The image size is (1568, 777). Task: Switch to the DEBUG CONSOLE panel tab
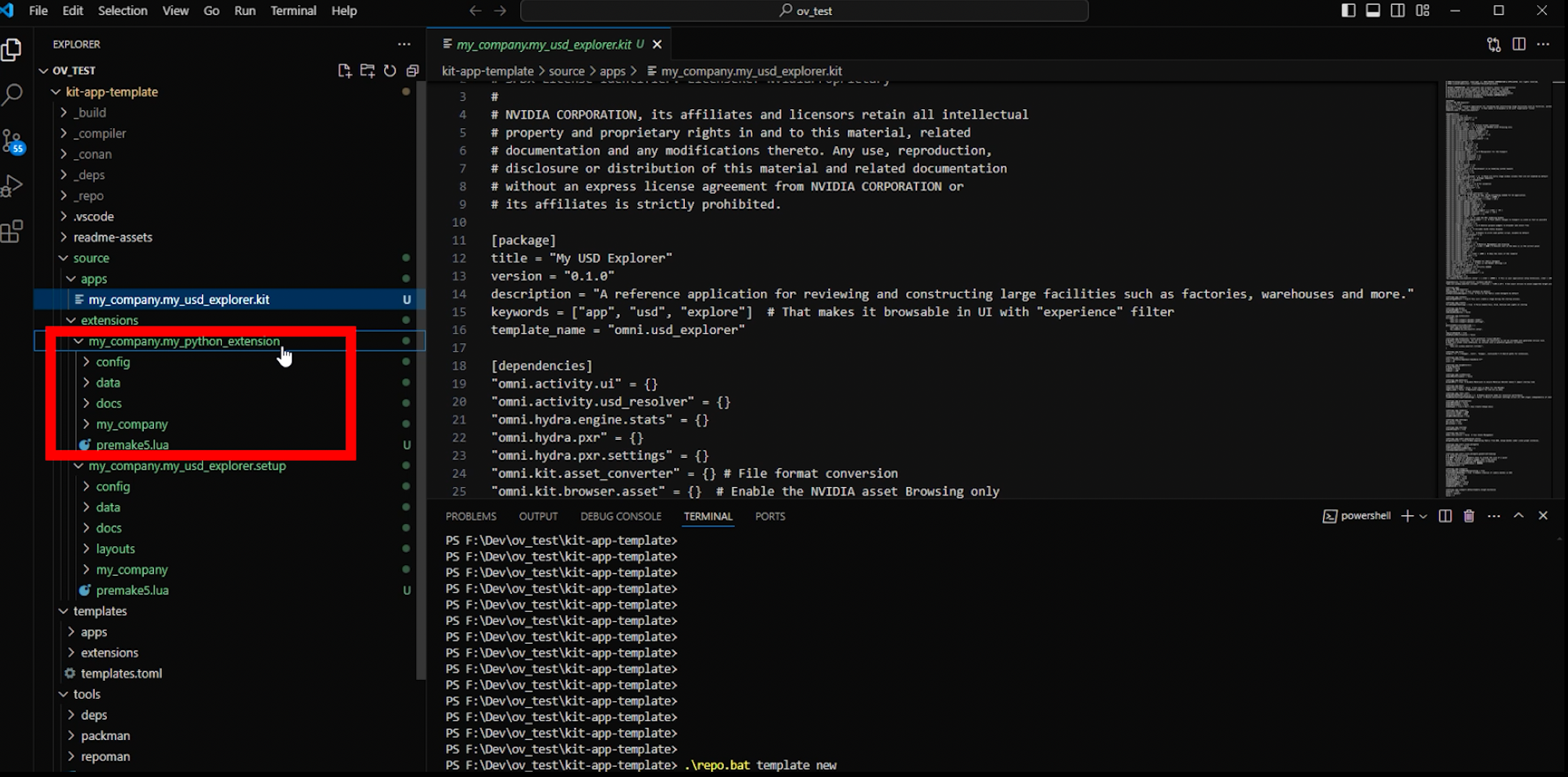tap(621, 516)
